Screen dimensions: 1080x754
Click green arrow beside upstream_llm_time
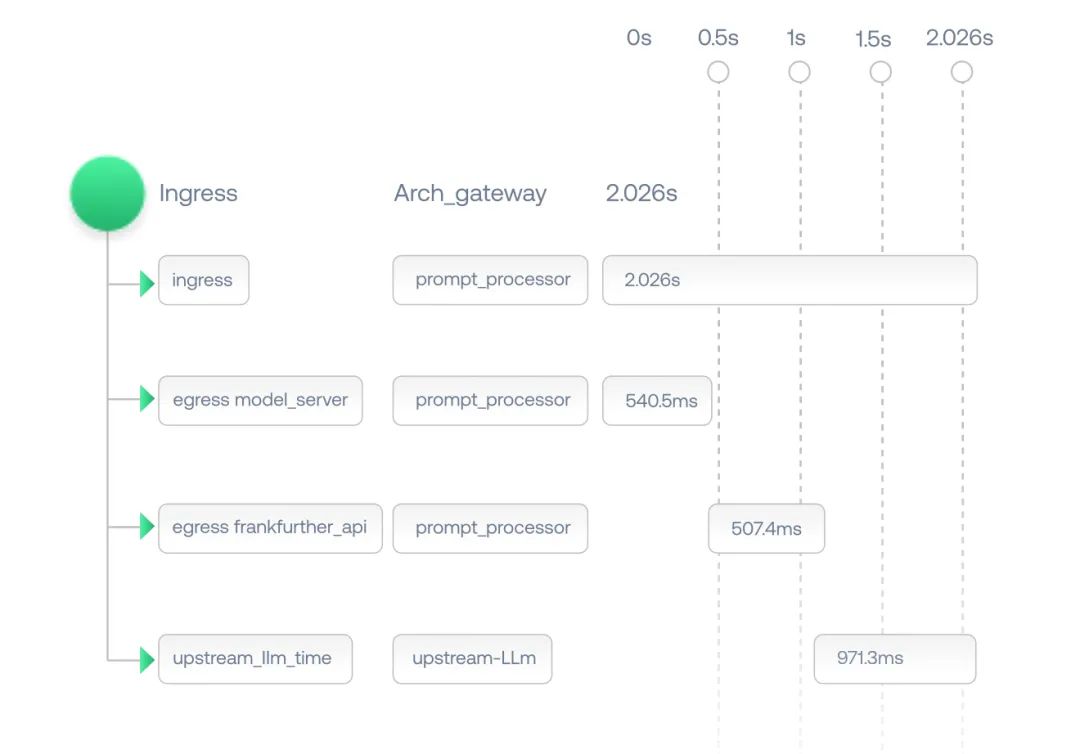coord(147,660)
